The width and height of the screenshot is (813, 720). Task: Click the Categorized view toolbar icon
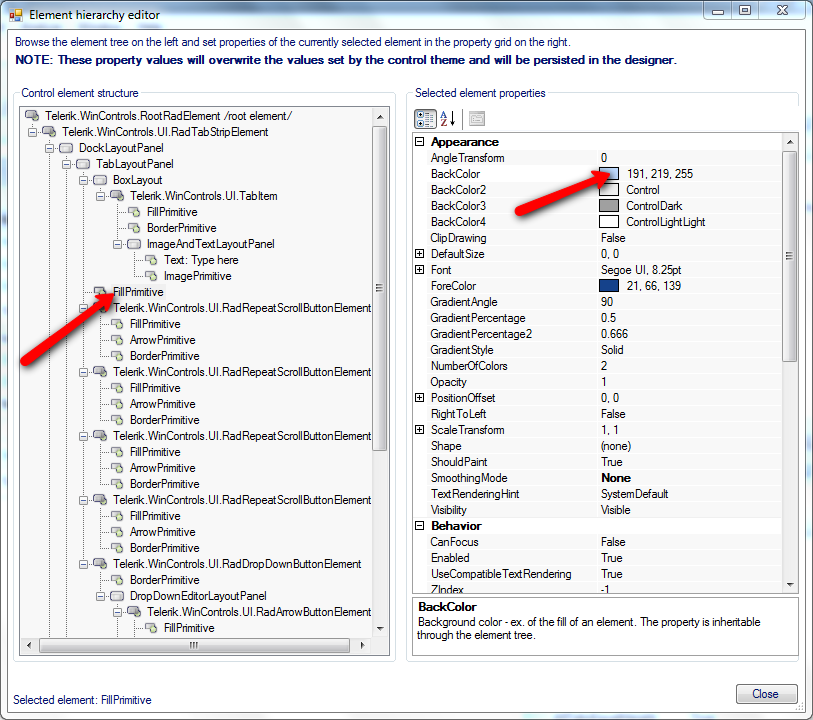click(x=425, y=119)
